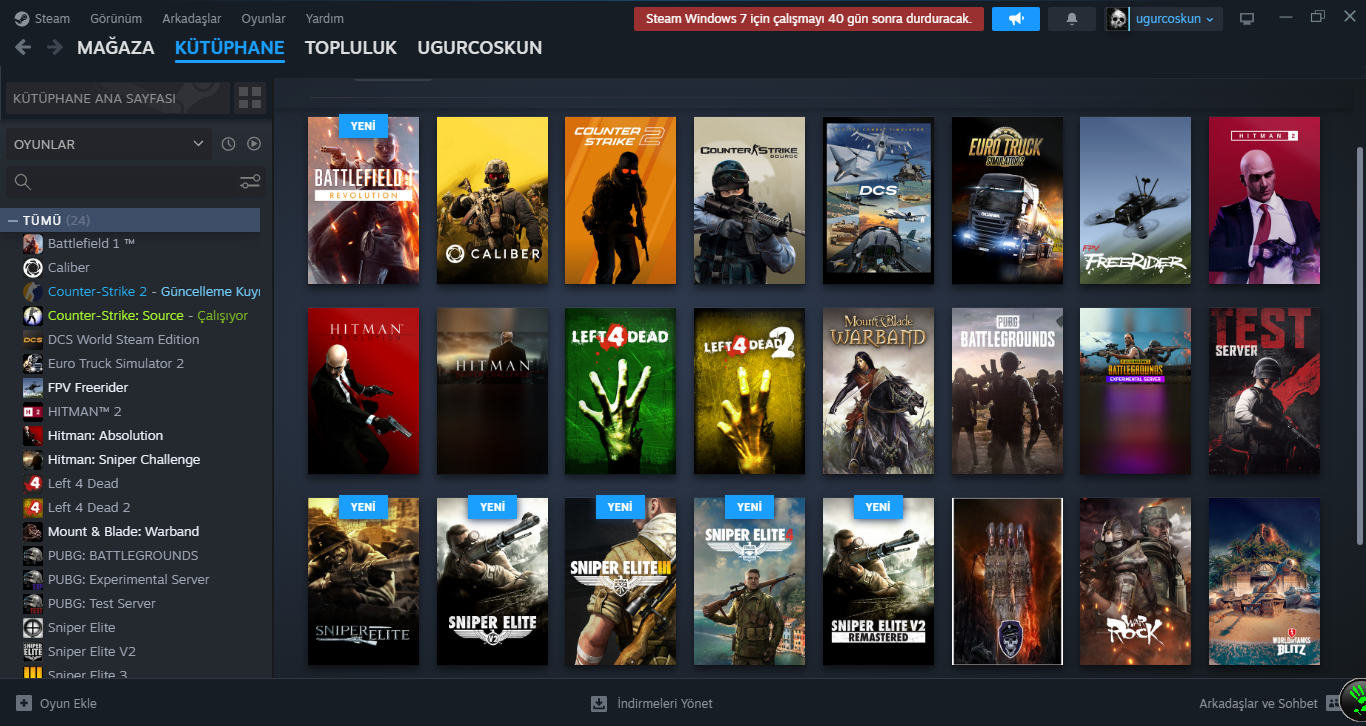Open the Sniper Elite 4 cover
Screen dimensions: 1366x726
749,581
